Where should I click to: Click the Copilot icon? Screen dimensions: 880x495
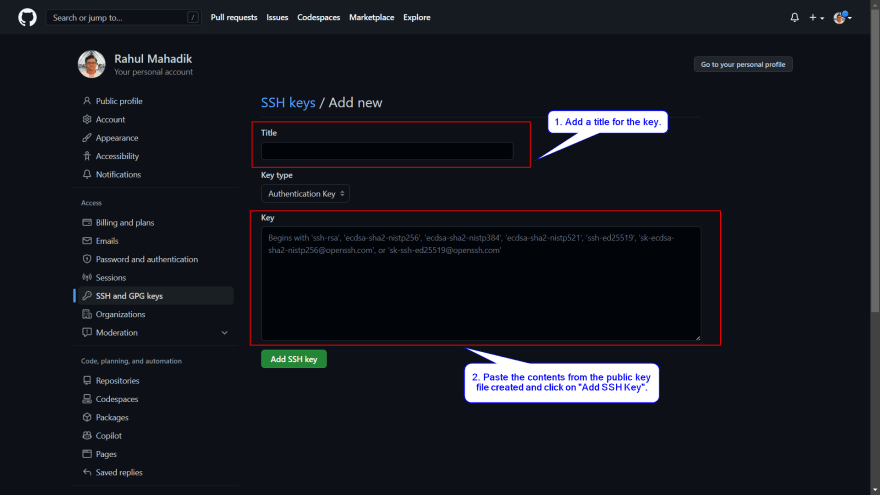coord(87,436)
